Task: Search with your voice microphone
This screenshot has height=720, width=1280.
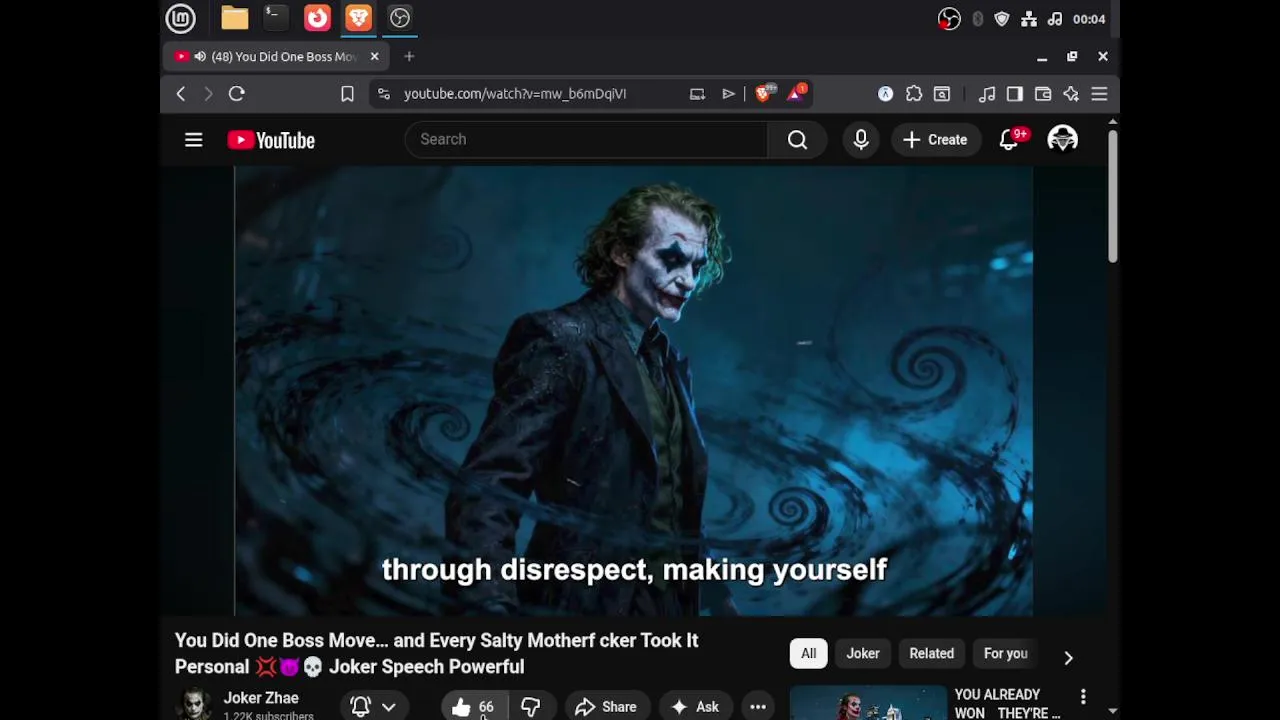Action: 861,140
